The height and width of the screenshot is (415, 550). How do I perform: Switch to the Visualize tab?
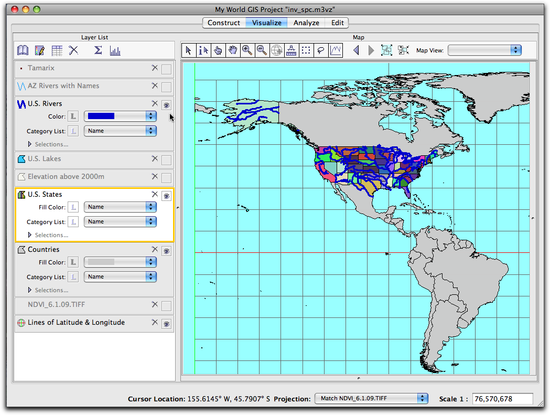(267, 23)
